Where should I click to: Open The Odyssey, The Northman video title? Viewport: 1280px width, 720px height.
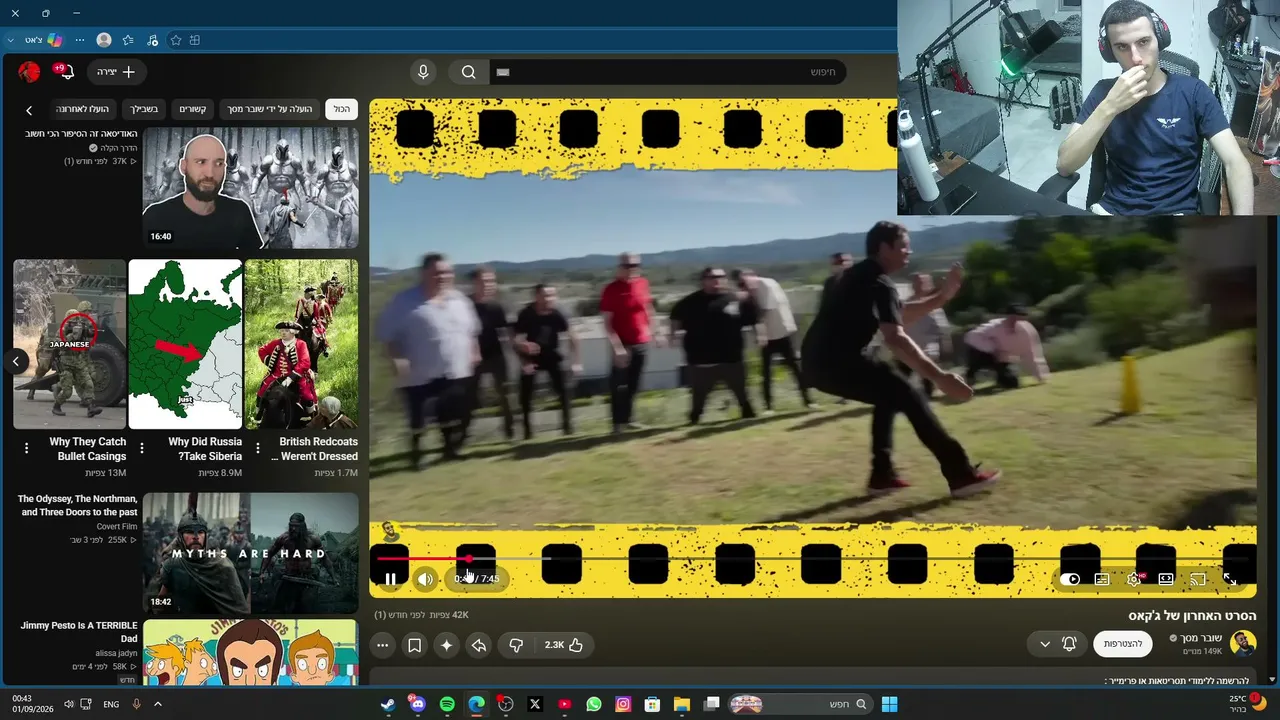click(77, 505)
